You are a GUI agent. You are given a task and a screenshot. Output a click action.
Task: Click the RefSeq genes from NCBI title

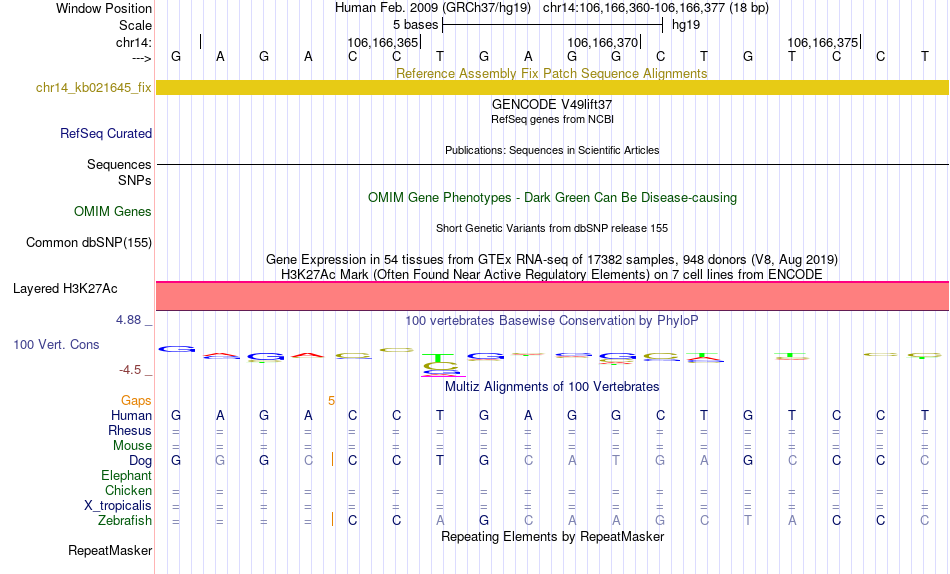(552, 119)
